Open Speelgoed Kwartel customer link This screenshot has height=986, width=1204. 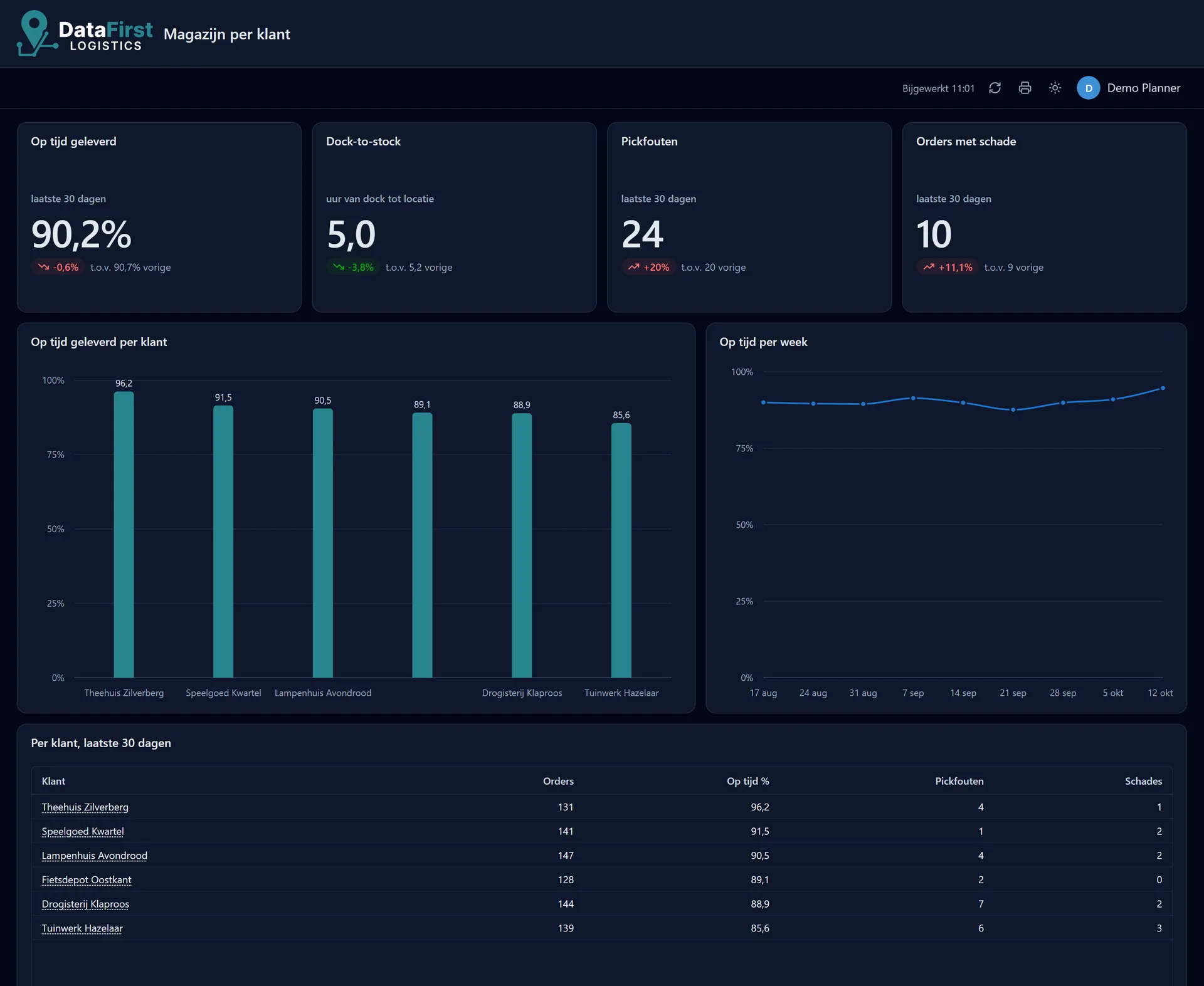[83, 832]
